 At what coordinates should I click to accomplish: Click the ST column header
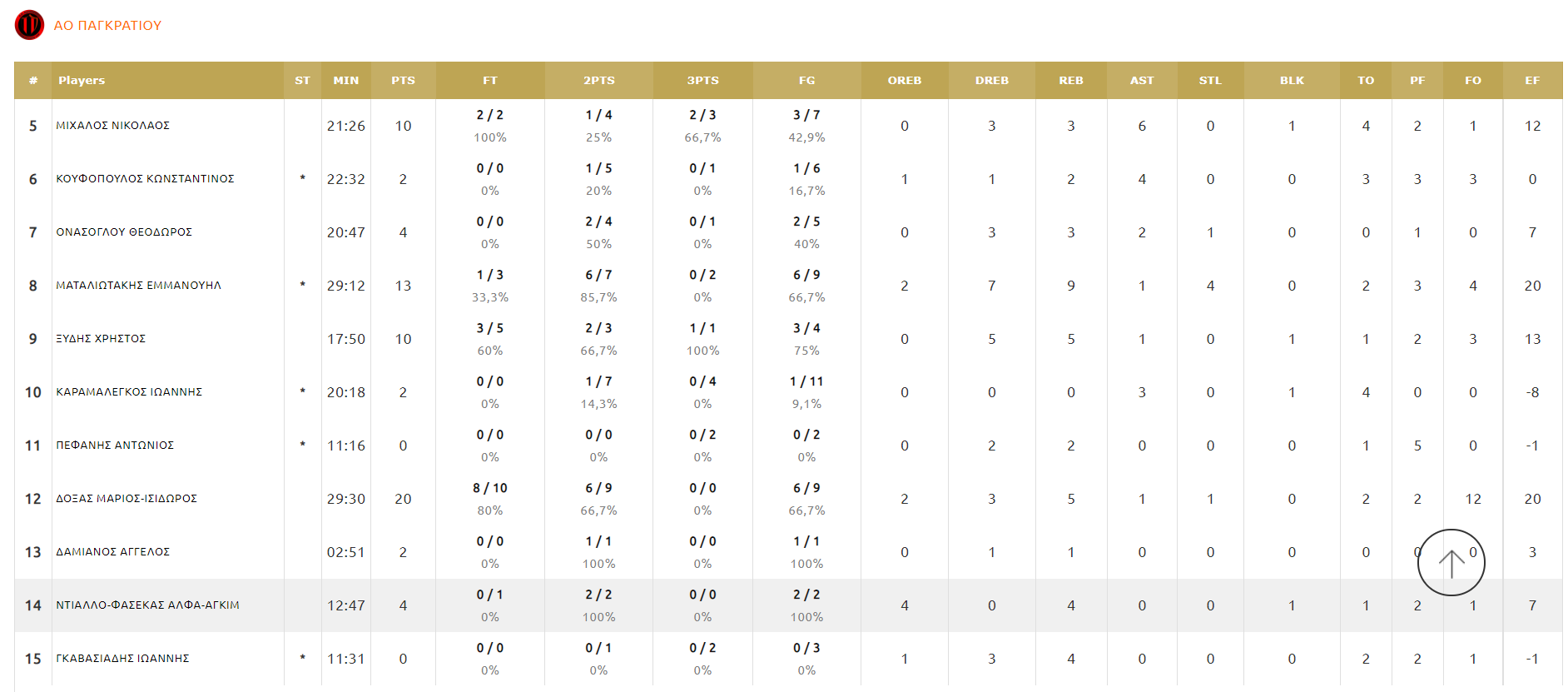pos(302,81)
